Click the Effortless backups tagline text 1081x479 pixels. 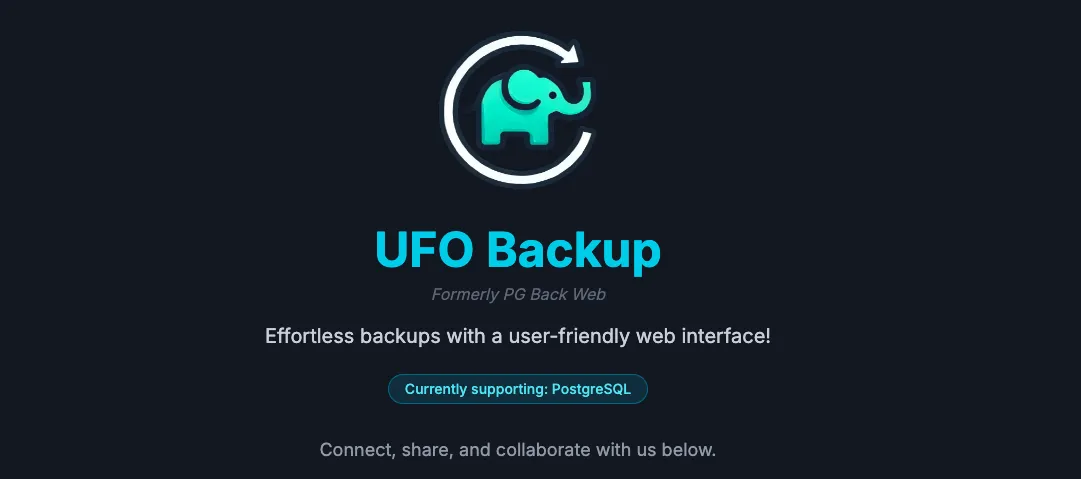pyautogui.click(x=518, y=337)
